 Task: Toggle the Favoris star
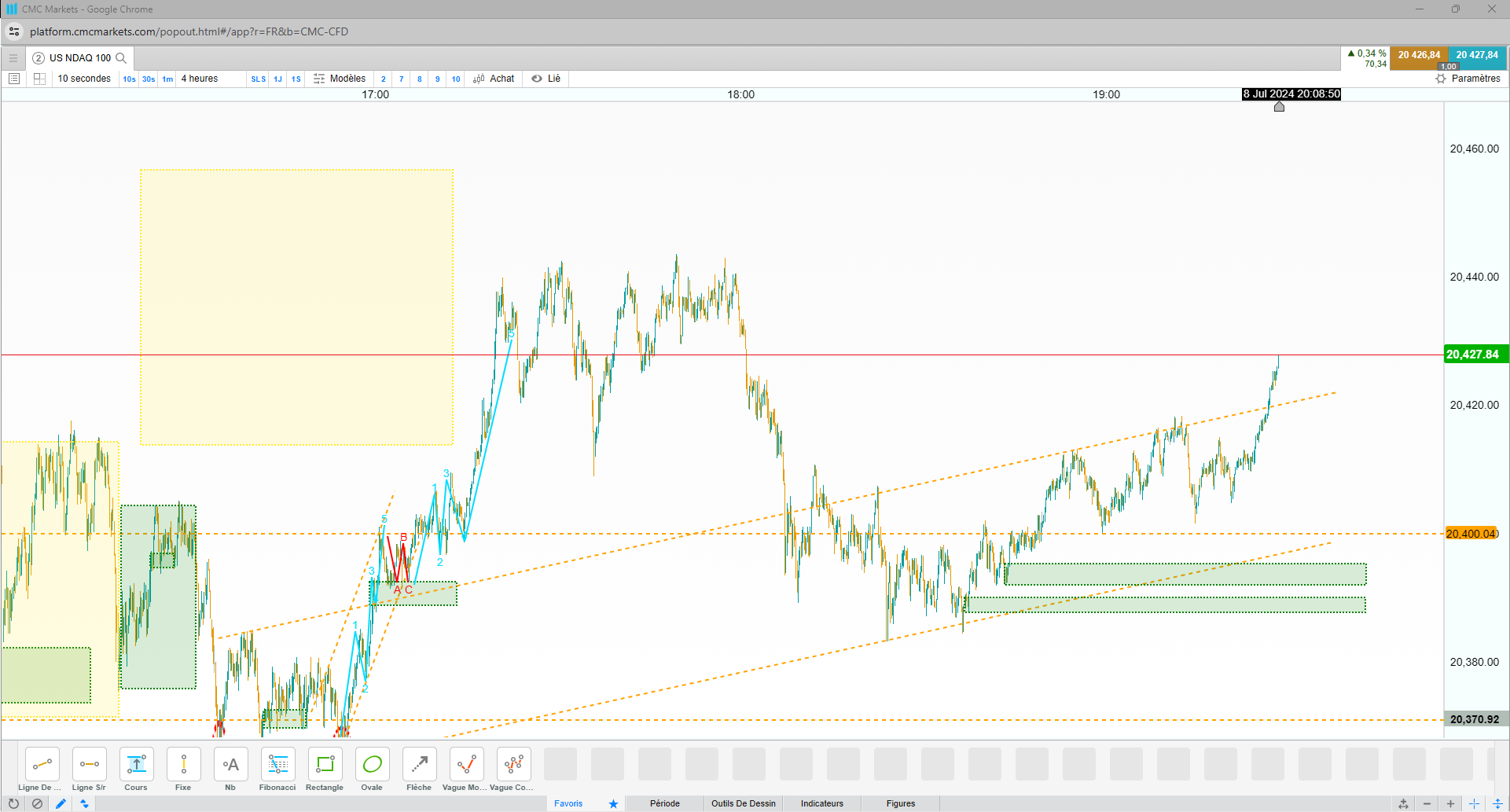pos(613,803)
